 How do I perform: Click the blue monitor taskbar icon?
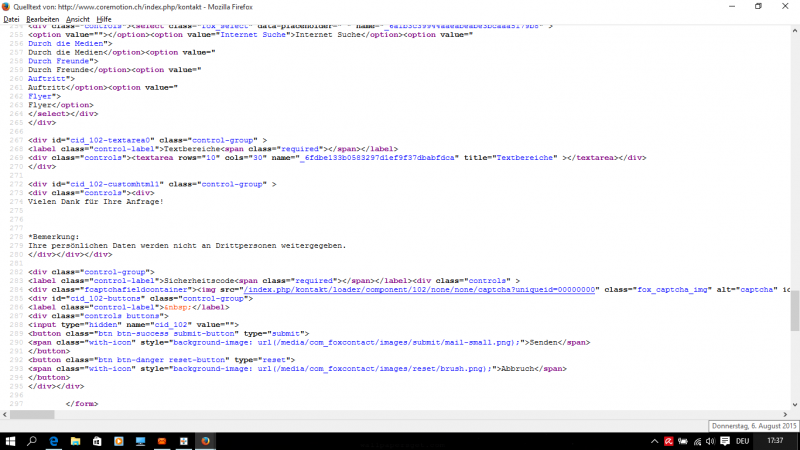click(140, 441)
